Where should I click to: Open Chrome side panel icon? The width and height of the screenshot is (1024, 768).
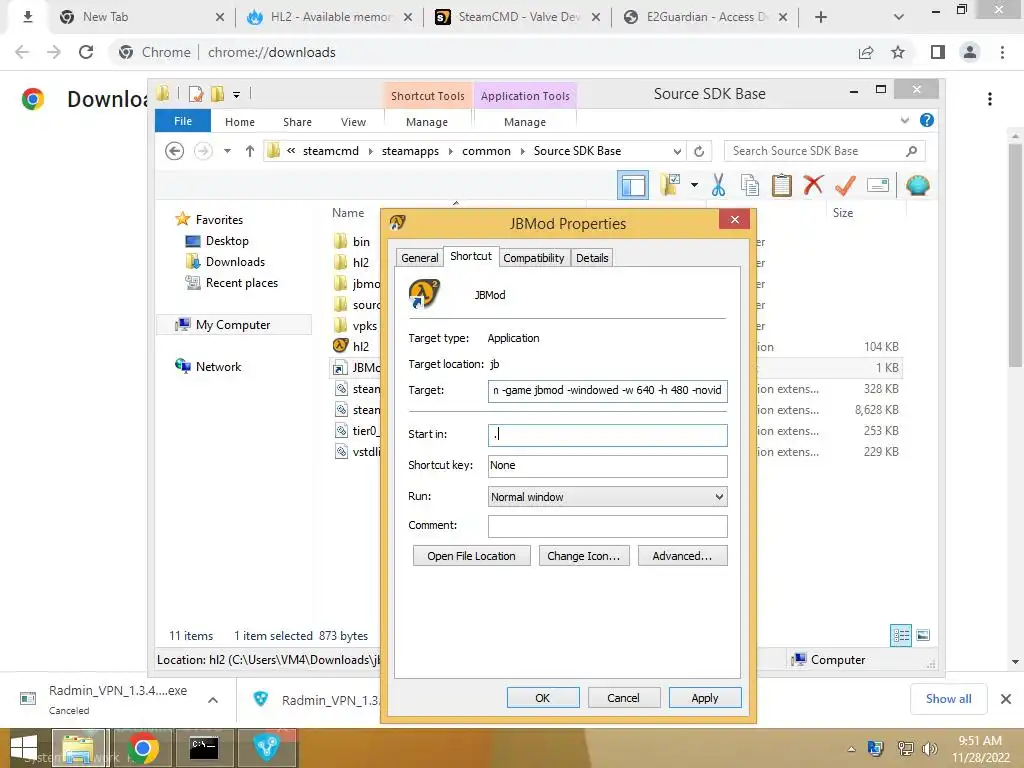pos(938,52)
